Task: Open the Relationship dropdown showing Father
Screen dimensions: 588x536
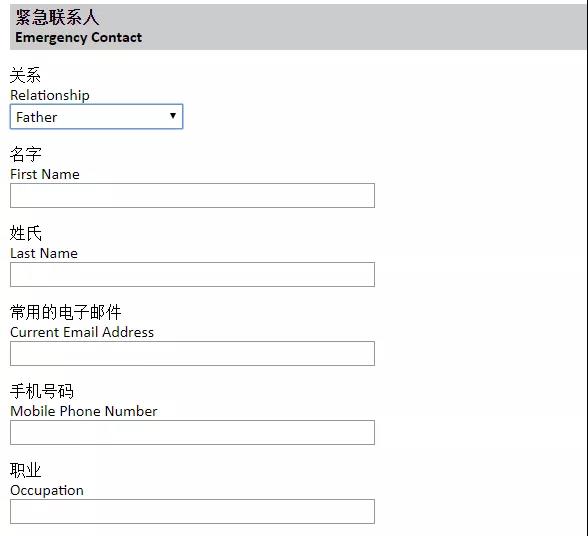Action: [x=96, y=117]
